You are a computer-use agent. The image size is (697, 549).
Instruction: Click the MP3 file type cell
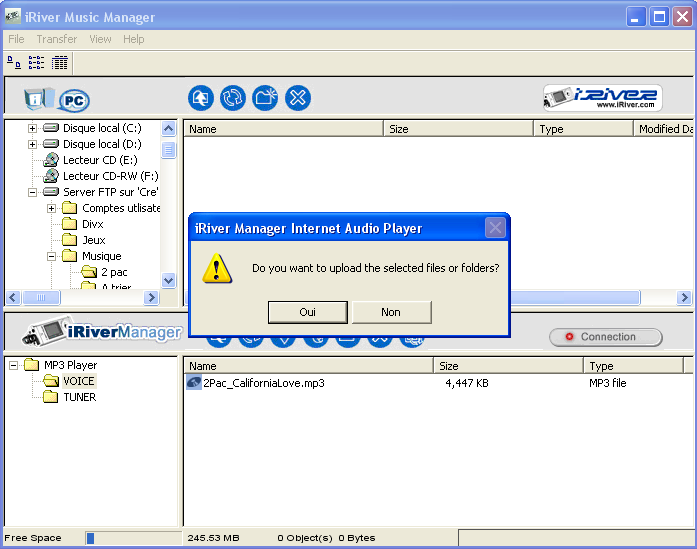click(x=608, y=383)
